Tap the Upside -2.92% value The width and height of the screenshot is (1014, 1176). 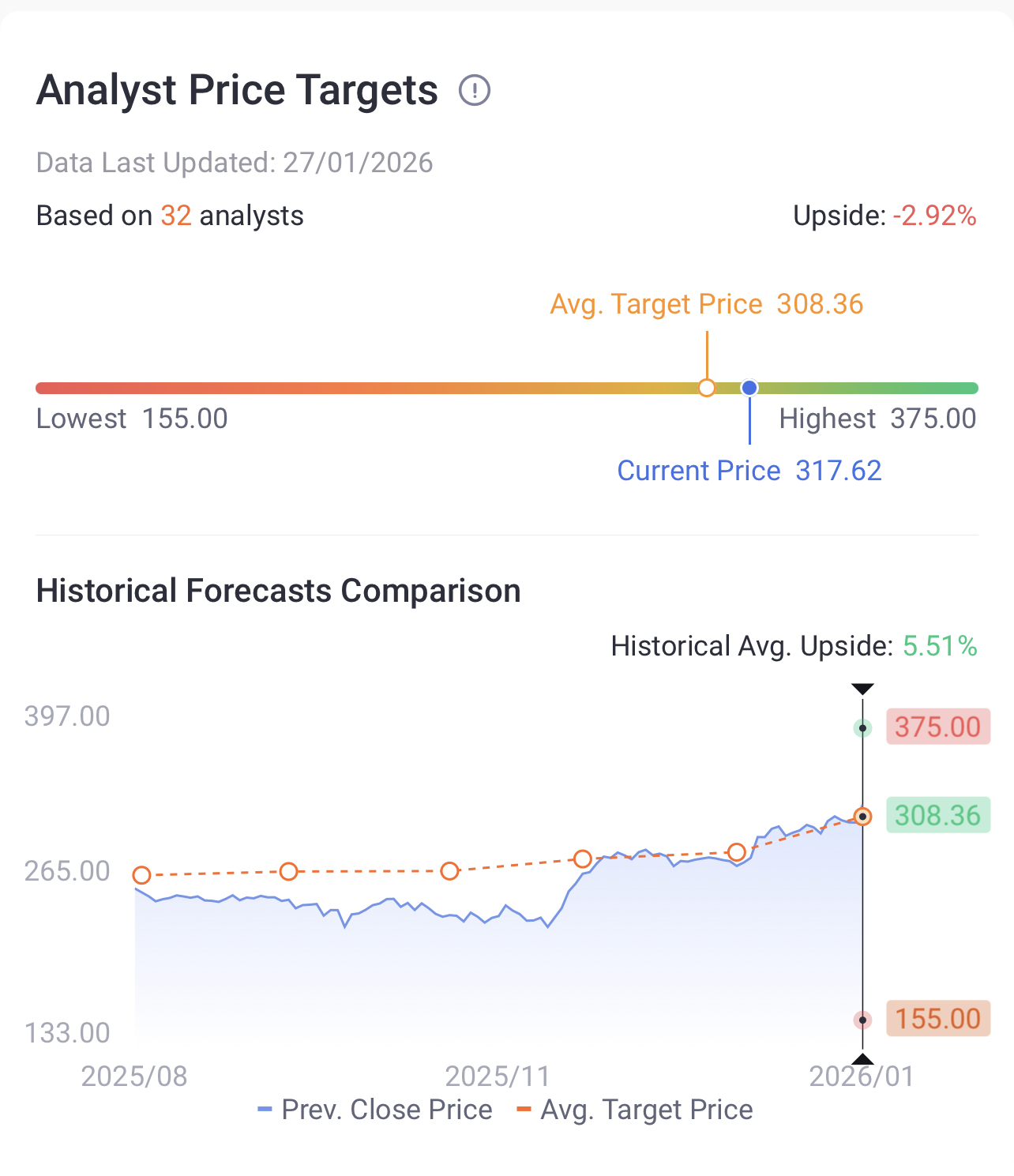tap(935, 216)
